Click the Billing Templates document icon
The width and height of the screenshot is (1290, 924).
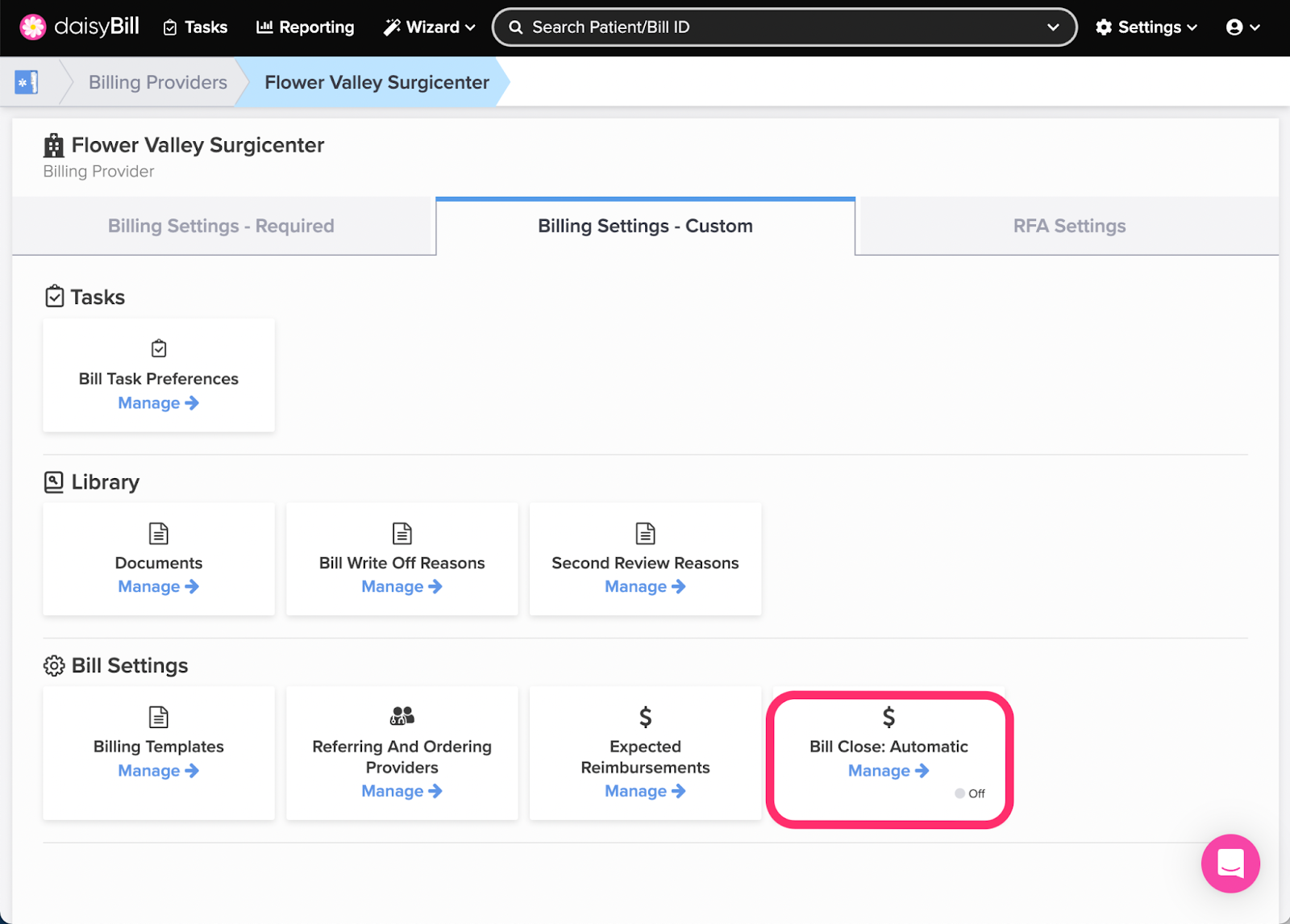tap(159, 717)
